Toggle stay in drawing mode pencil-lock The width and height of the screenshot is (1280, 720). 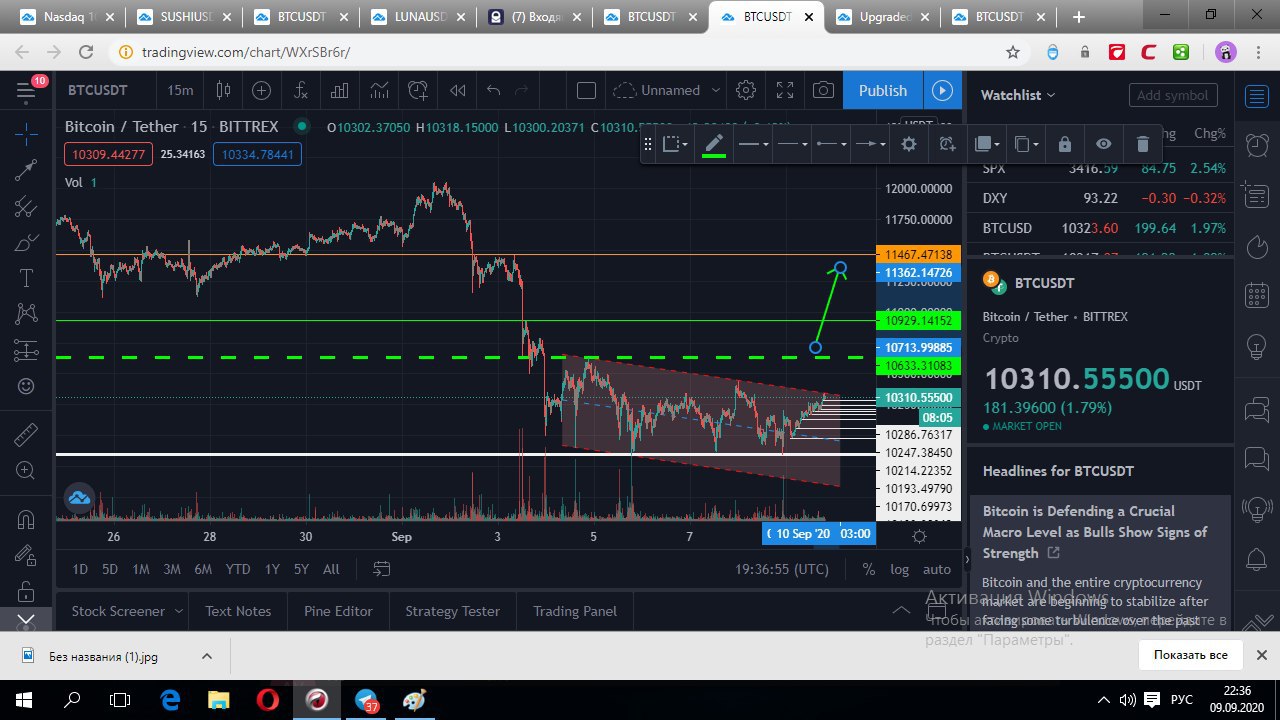26,555
